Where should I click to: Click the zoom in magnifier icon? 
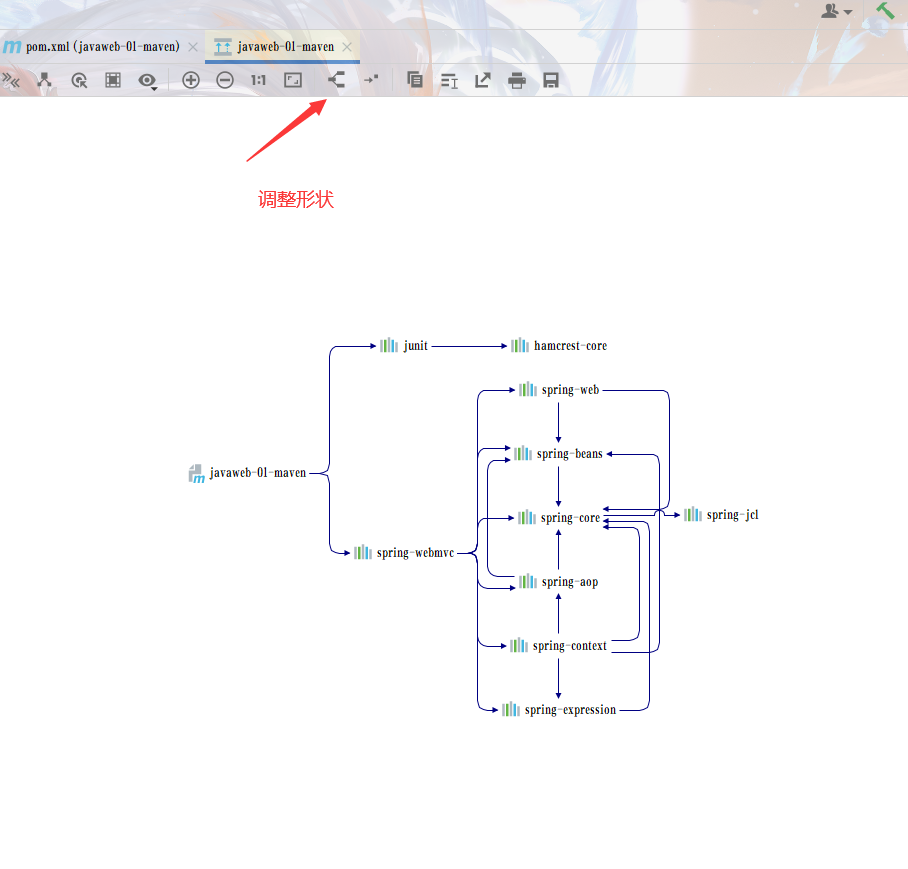[191, 80]
